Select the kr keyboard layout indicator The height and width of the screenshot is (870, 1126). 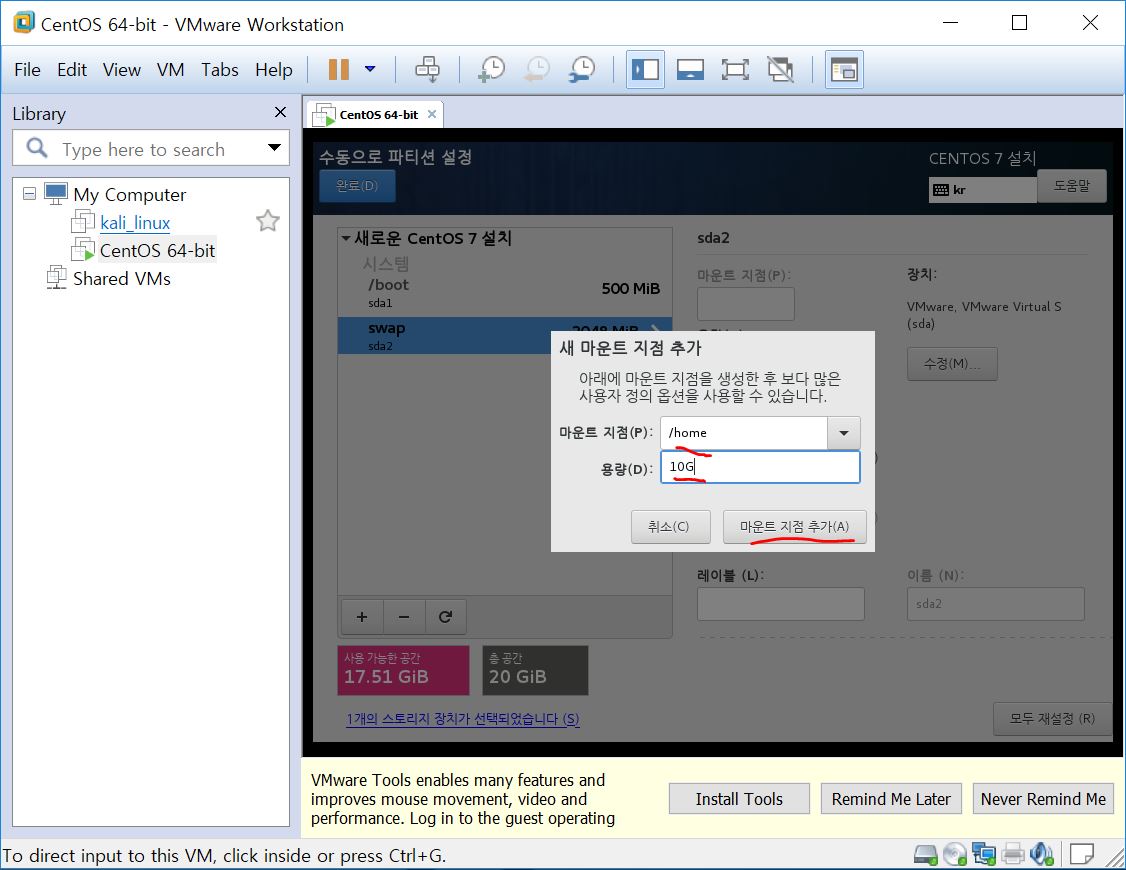pyautogui.click(x=982, y=190)
